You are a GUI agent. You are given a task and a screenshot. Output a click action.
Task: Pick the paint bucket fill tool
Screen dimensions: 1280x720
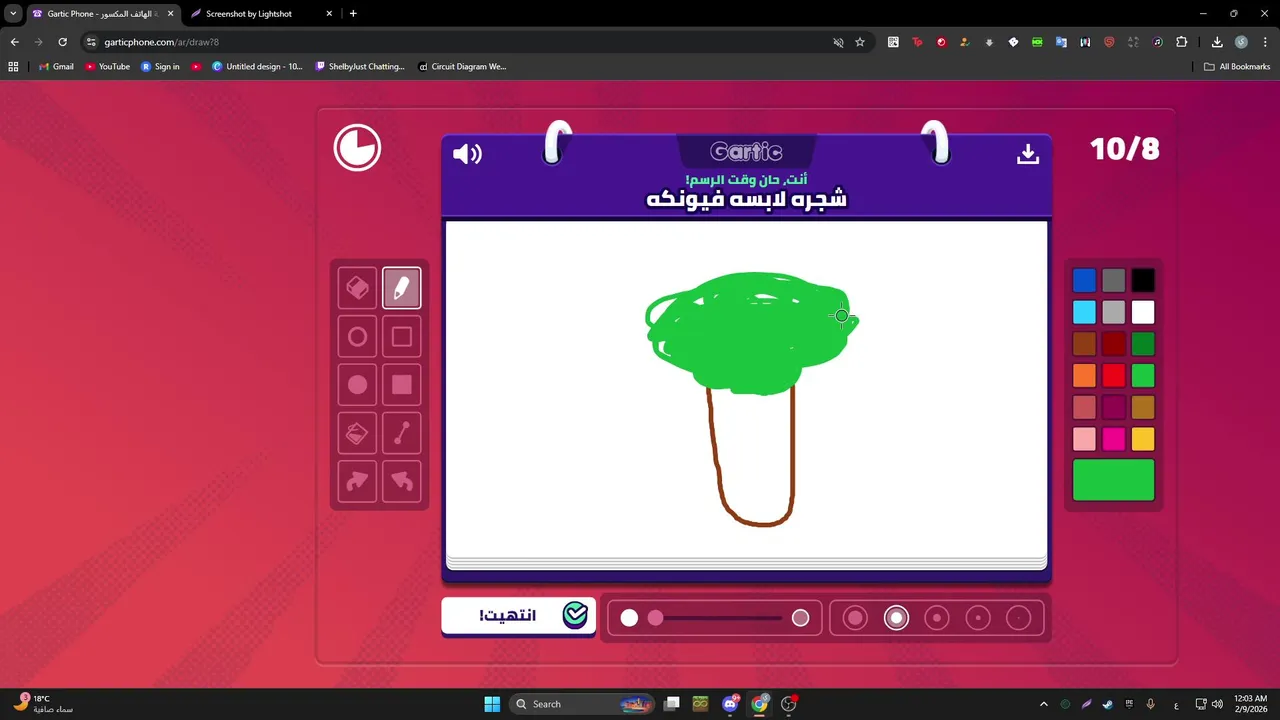tap(357, 433)
